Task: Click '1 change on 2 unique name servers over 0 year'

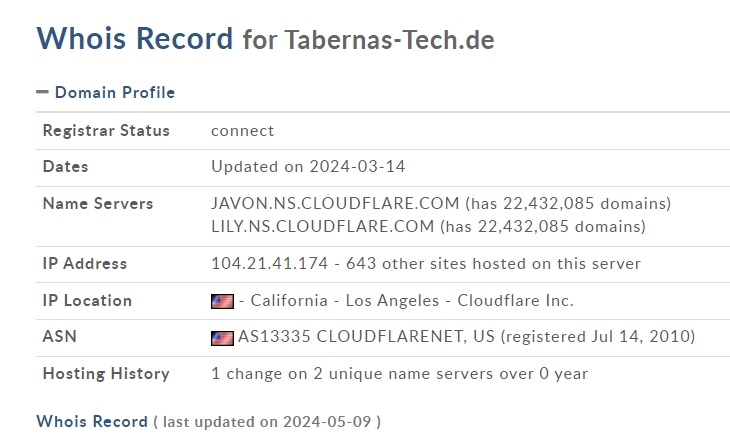Action: pos(399,373)
